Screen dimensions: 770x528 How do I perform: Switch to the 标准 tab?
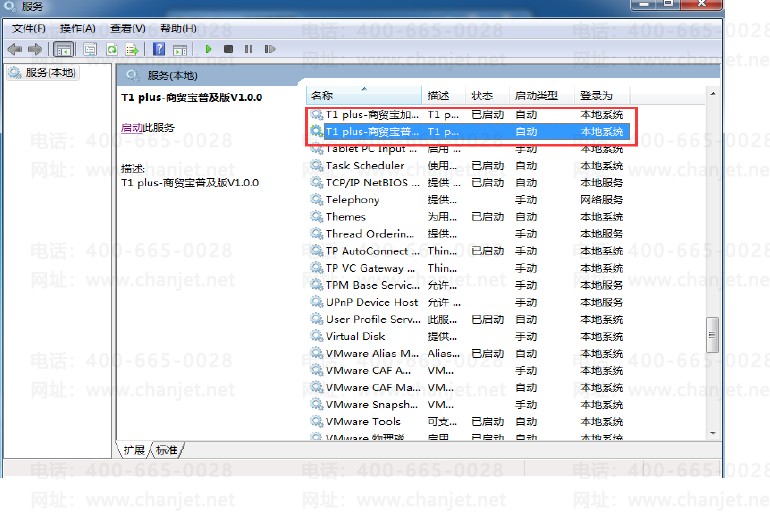(x=166, y=450)
